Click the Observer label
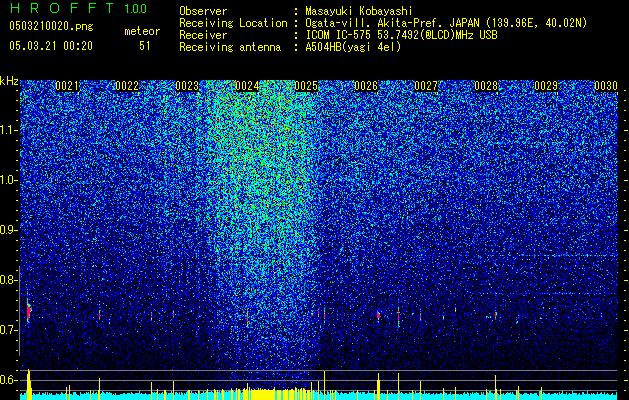Image resolution: width=629 pixels, height=400 pixels. pos(203,12)
